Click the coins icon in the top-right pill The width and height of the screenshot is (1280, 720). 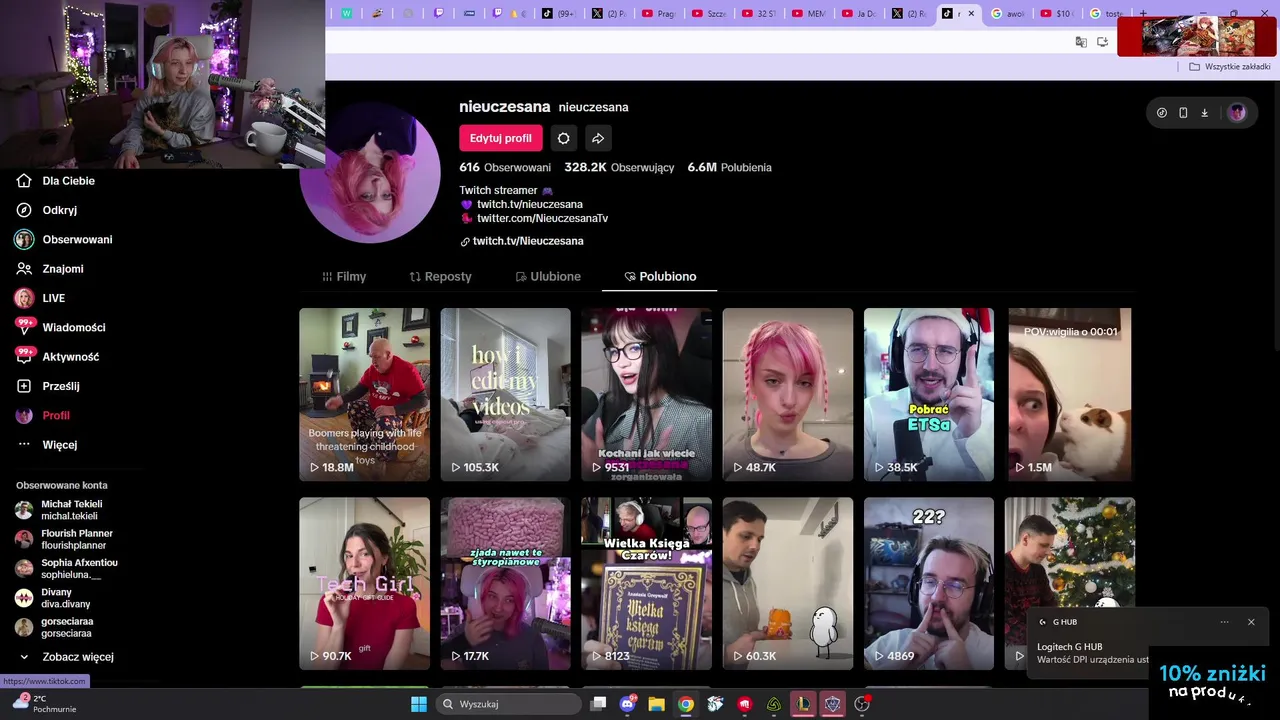point(1161,113)
